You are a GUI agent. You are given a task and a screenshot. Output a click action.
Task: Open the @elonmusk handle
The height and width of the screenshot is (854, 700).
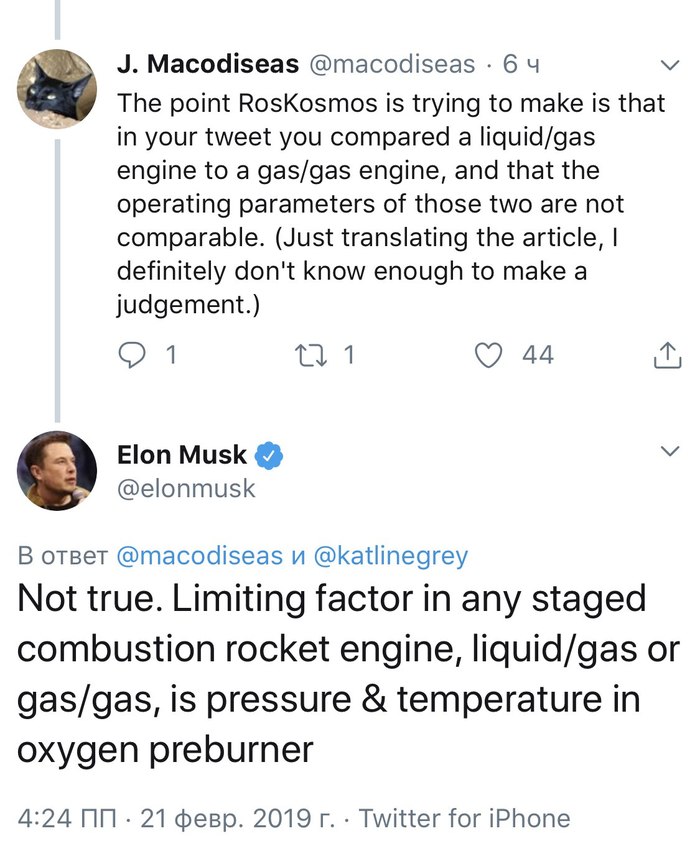coord(186,489)
